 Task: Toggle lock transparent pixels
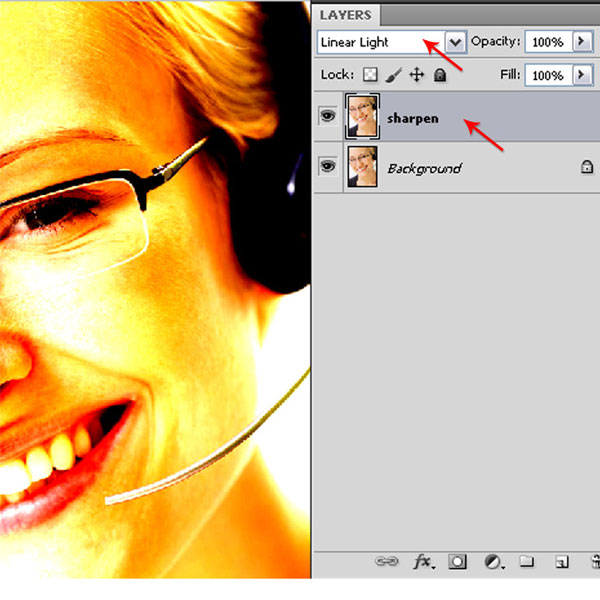tap(370, 75)
